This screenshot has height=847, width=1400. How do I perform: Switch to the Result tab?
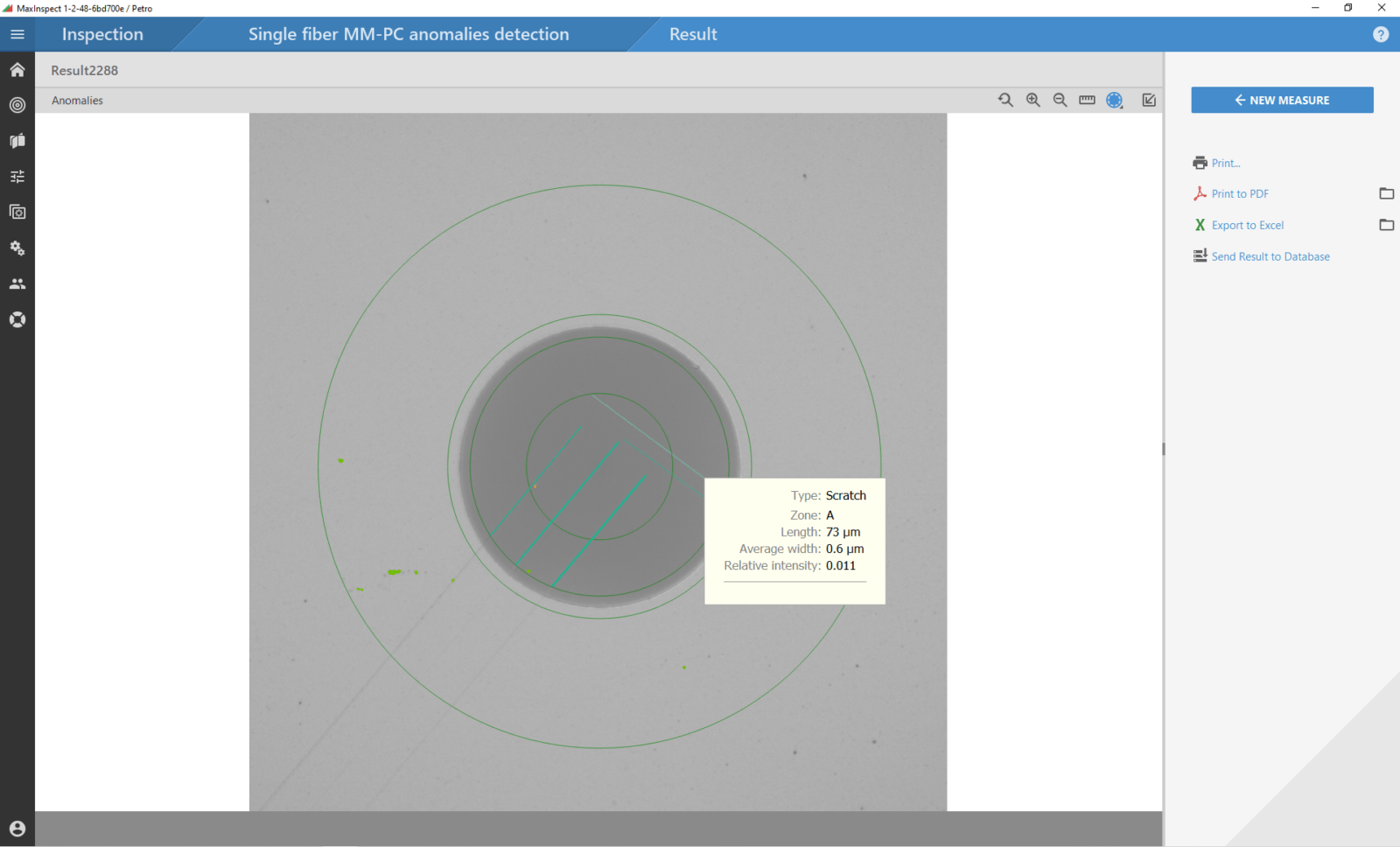pos(693,34)
